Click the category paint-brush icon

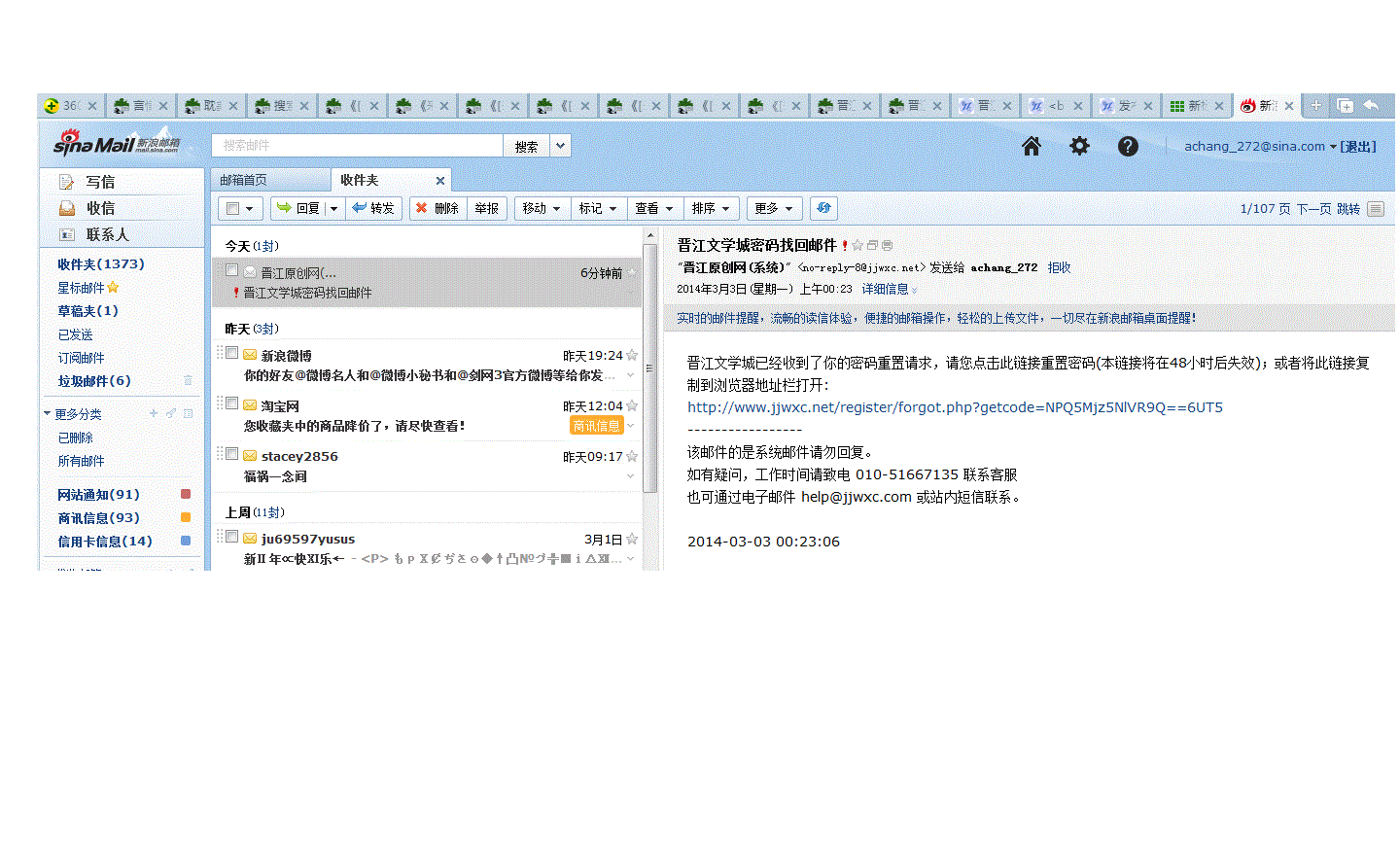coord(171,413)
